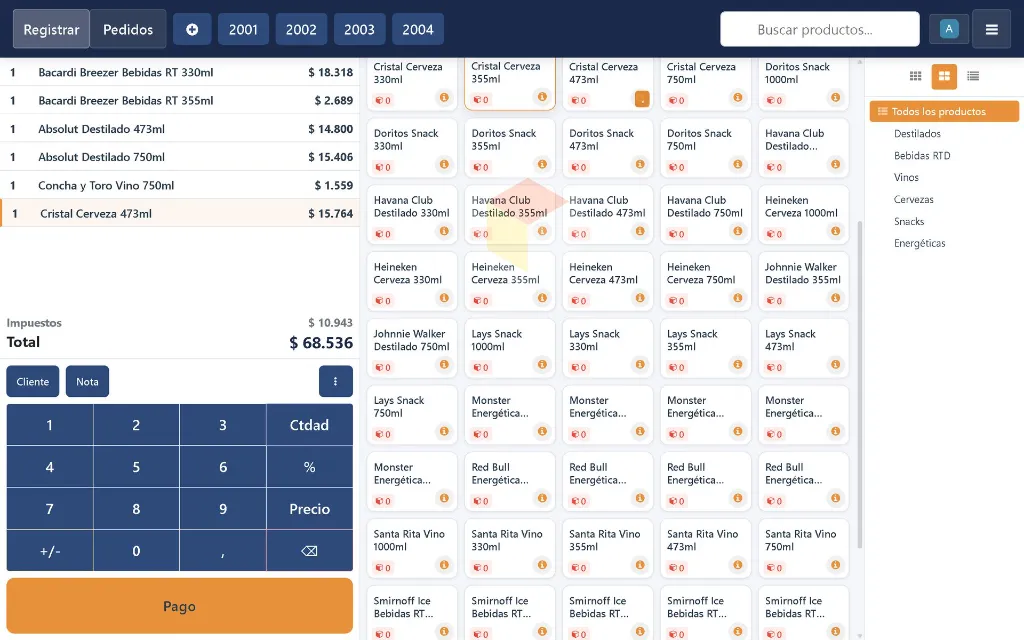The image size is (1024, 640).
Task: Filter by Energéticas category
Action: [920, 243]
